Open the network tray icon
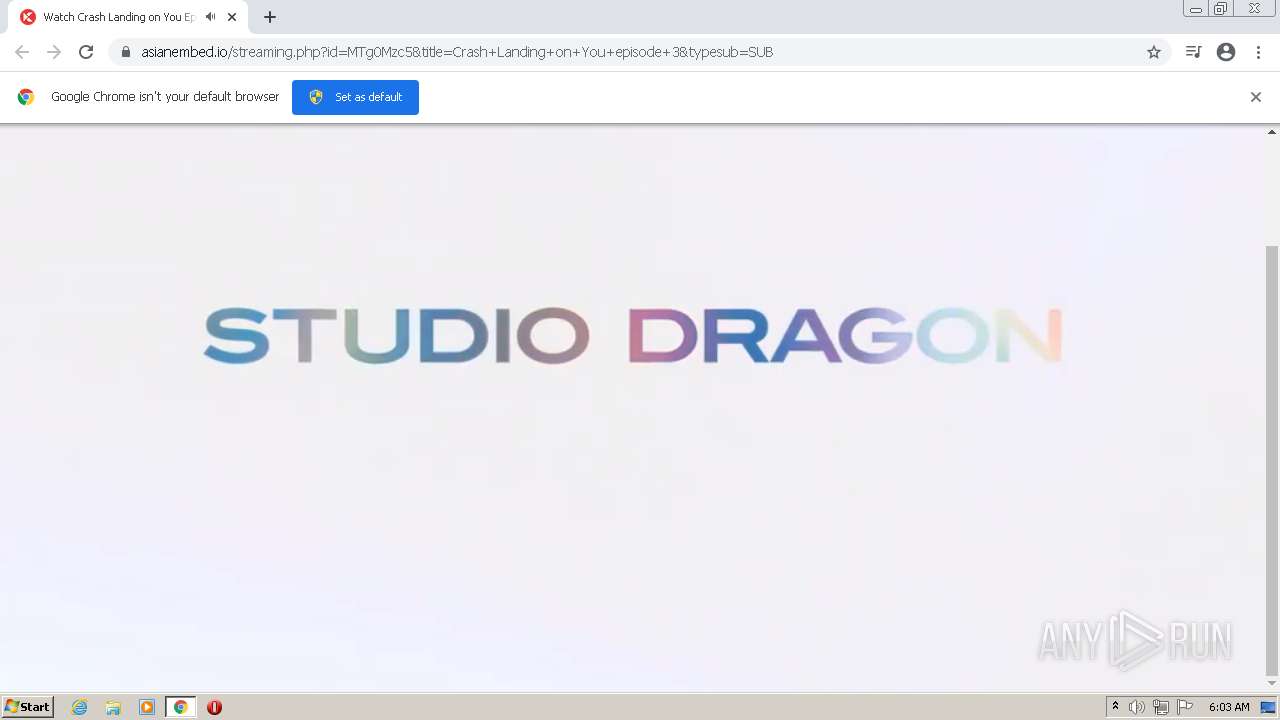The image size is (1280, 720). coord(1160,707)
